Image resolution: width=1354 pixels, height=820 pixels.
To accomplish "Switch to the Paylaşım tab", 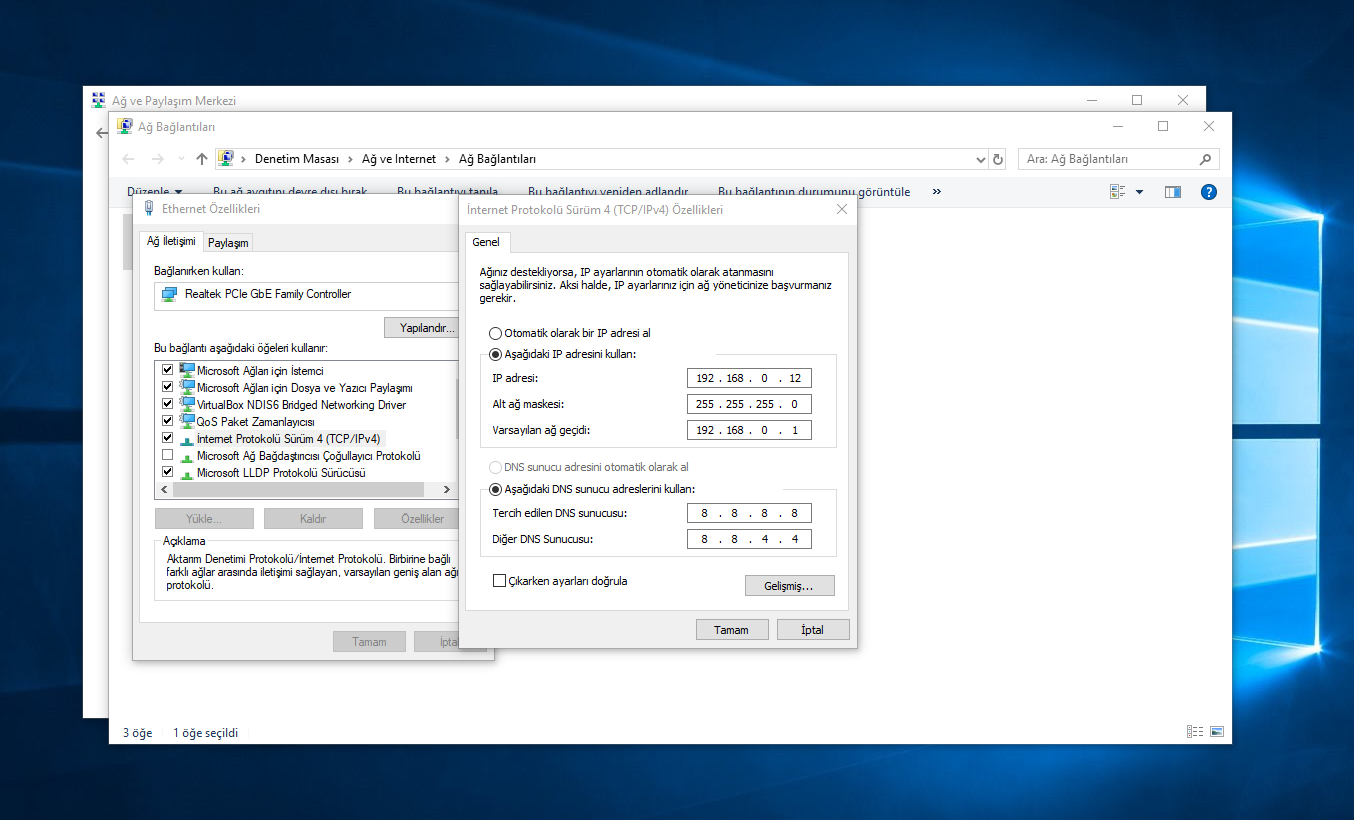I will point(228,243).
